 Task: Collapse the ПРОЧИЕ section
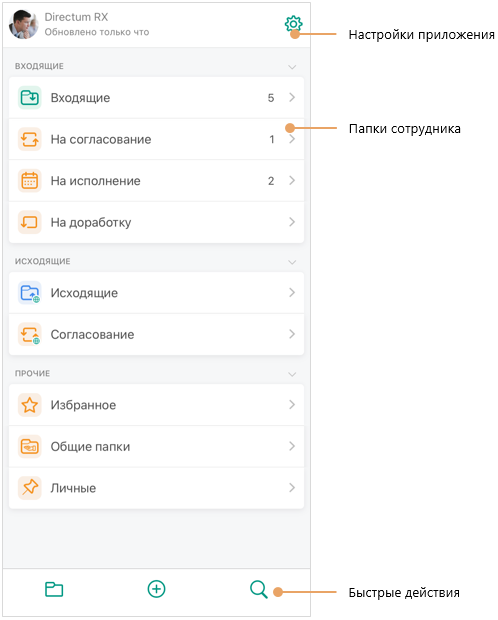pos(292,374)
